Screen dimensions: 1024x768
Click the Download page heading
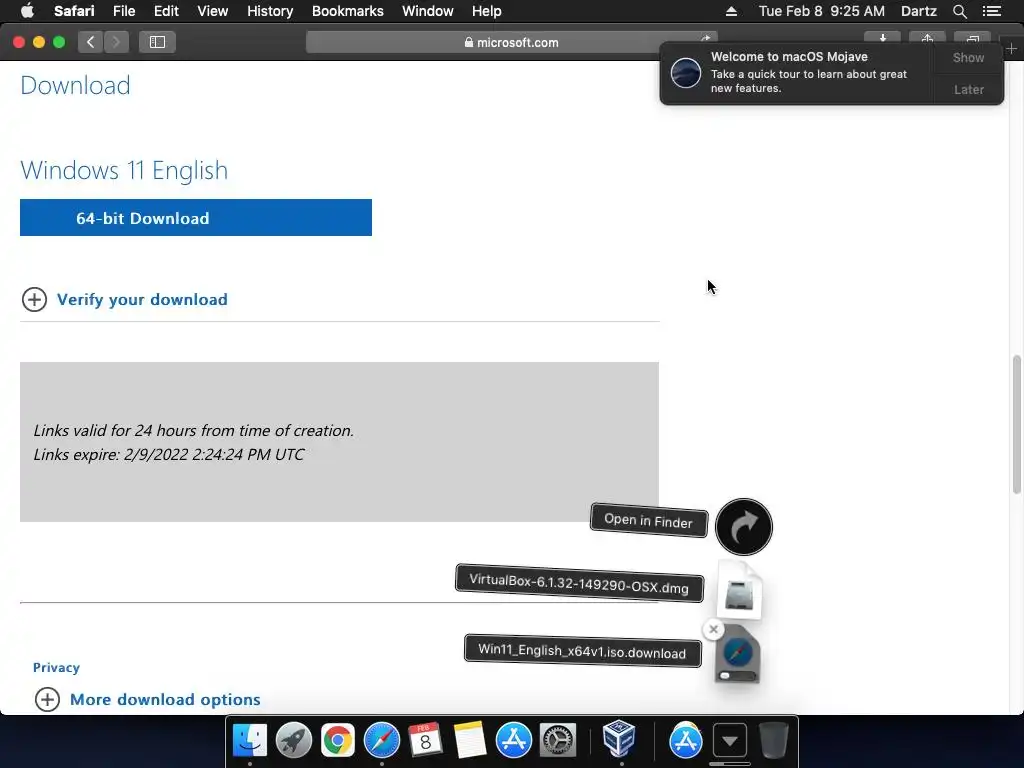click(75, 86)
